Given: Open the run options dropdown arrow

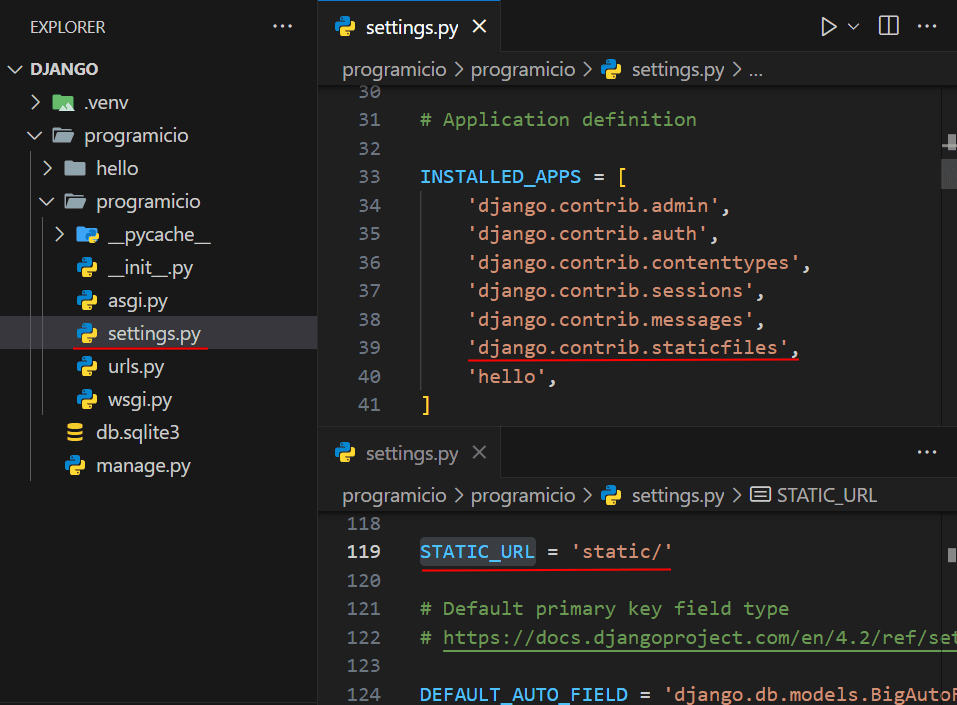Looking at the screenshot, I should point(853,26).
